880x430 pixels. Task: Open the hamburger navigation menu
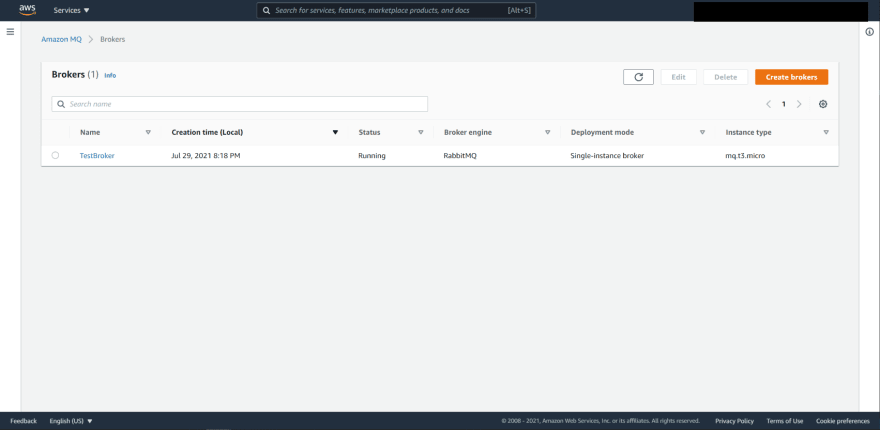tap(10, 32)
